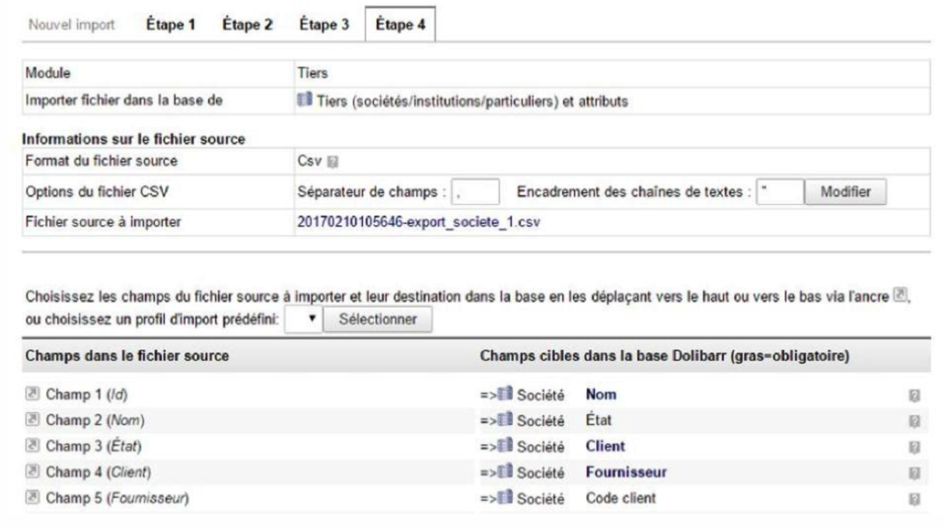The height and width of the screenshot is (527, 945).
Task: Click into the Séparateur de champs field
Action: (475, 192)
